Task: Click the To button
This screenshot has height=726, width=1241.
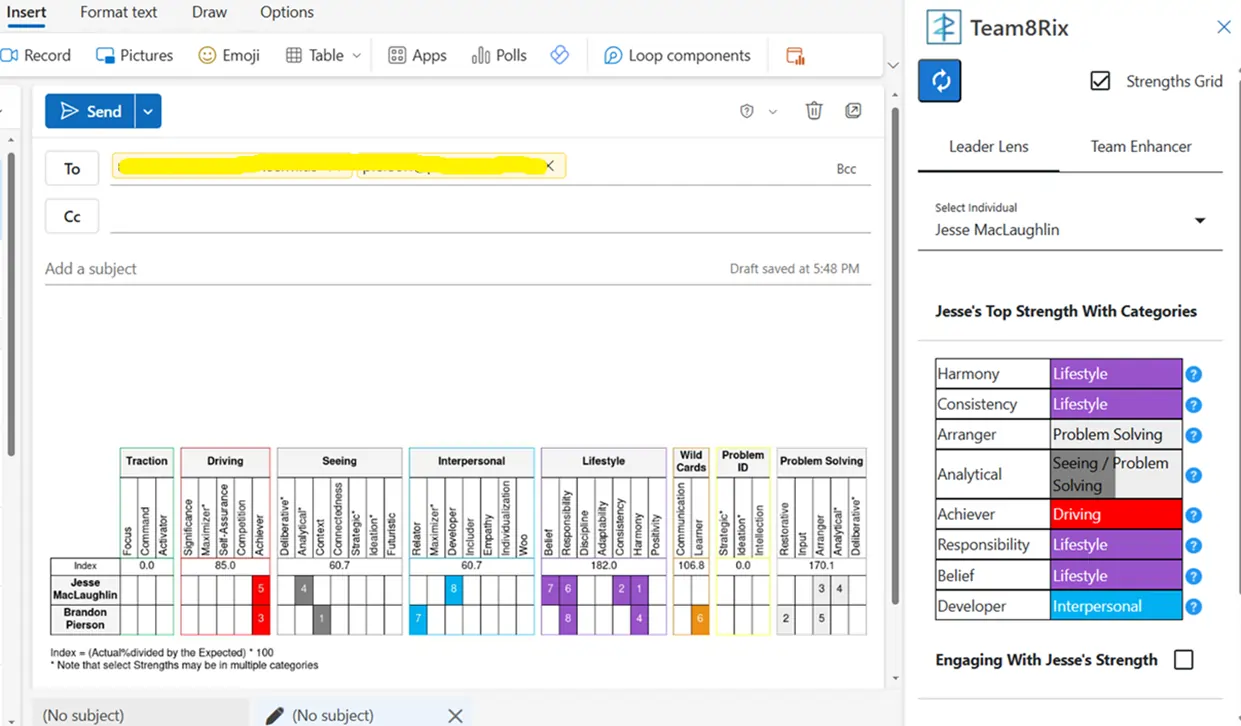Action: [72, 169]
